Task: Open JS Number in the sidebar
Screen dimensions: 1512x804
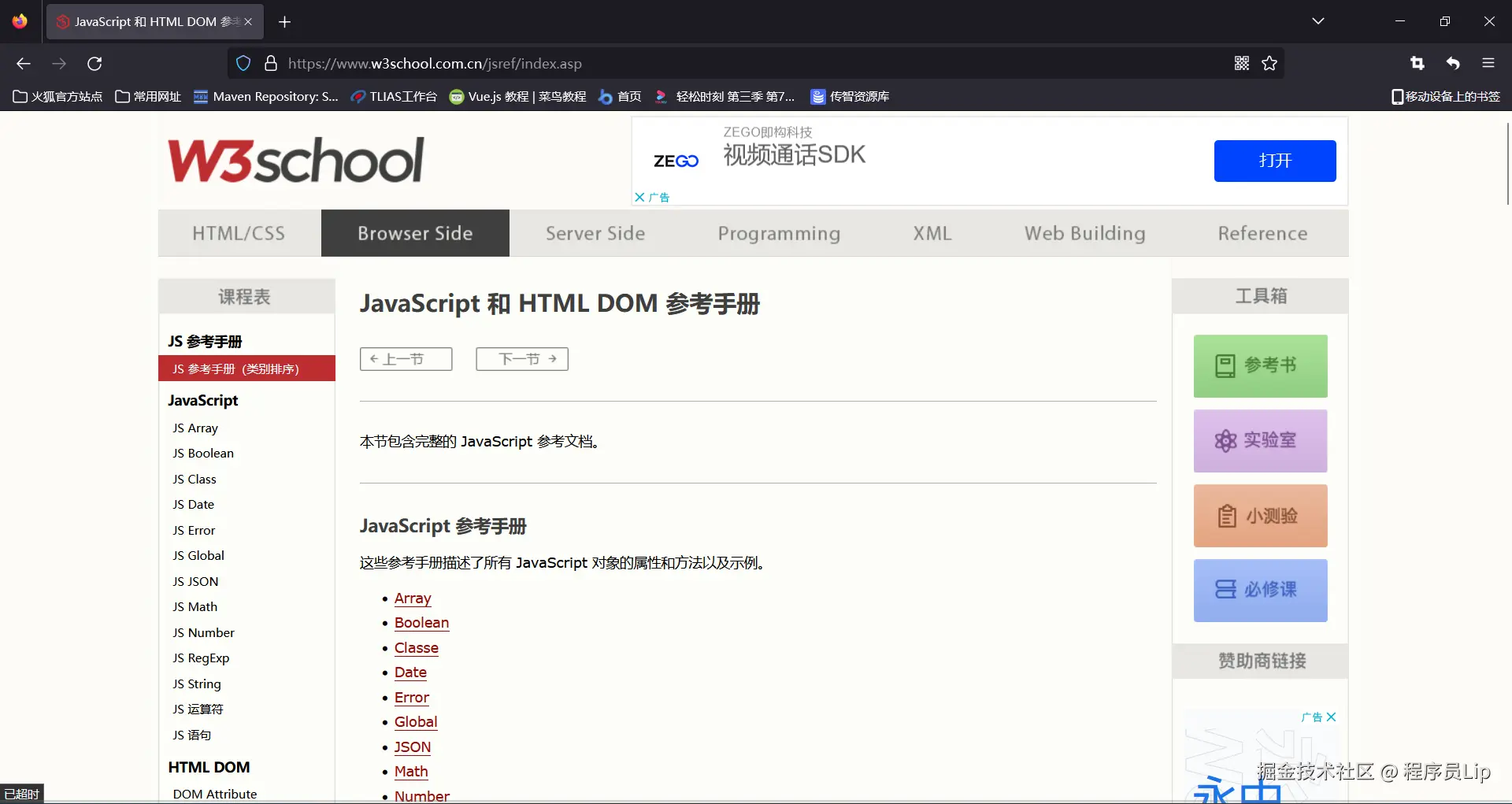Action: [203, 633]
